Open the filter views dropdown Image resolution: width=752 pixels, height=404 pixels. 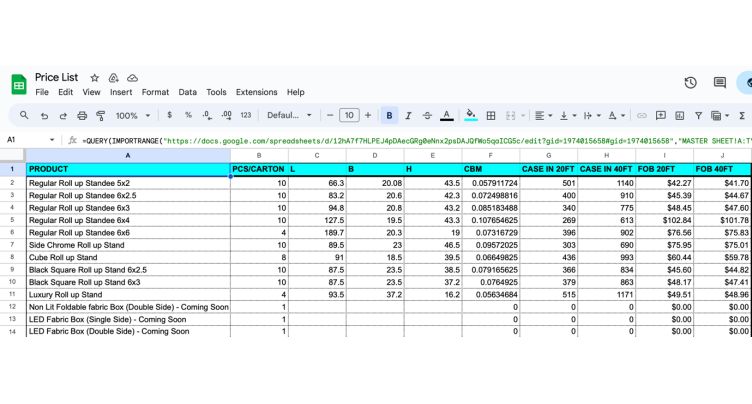(x=720, y=116)
